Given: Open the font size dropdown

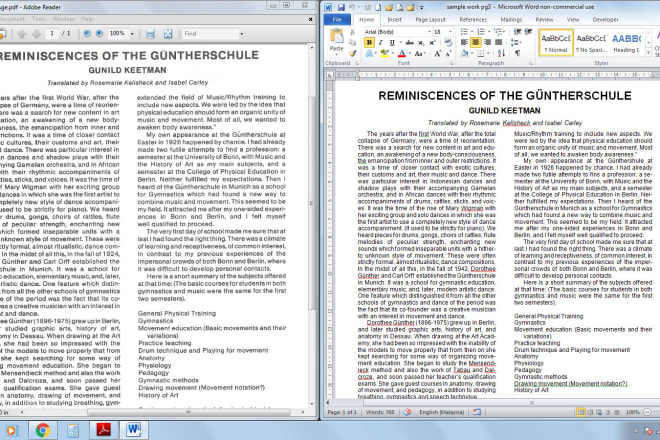Looking at the screenshot, I should pos(450,32).
